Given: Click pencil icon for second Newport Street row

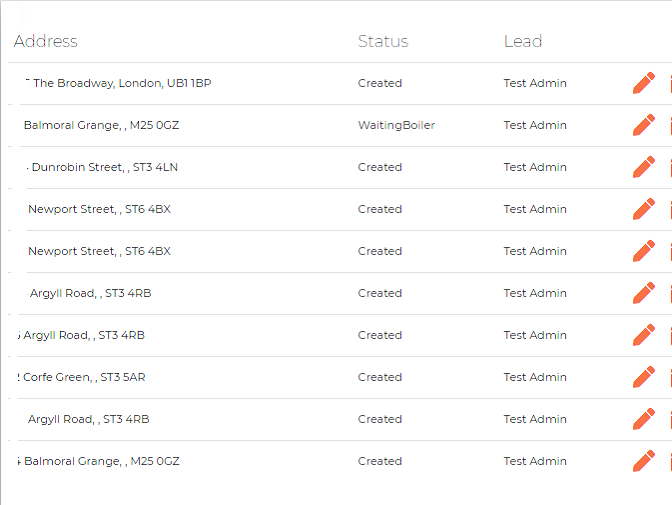Looking at the screenshot, I should coord(644,251).
